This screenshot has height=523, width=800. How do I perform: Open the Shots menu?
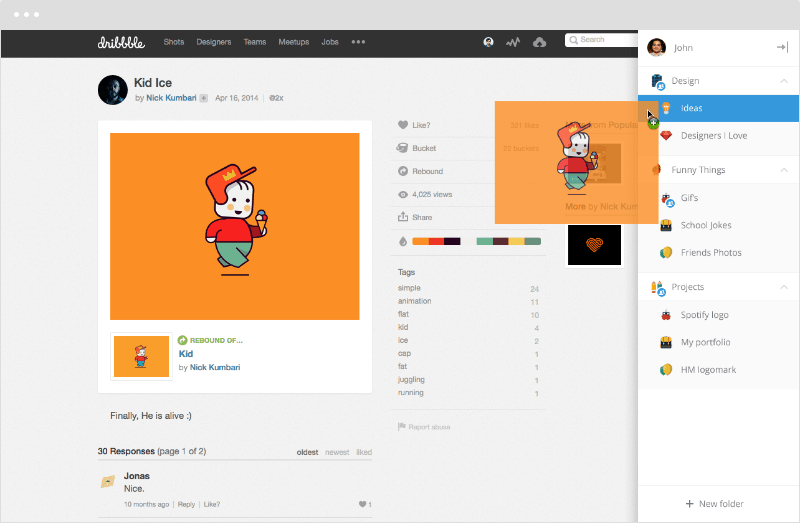pyautogui.click(x=173, y=42)
